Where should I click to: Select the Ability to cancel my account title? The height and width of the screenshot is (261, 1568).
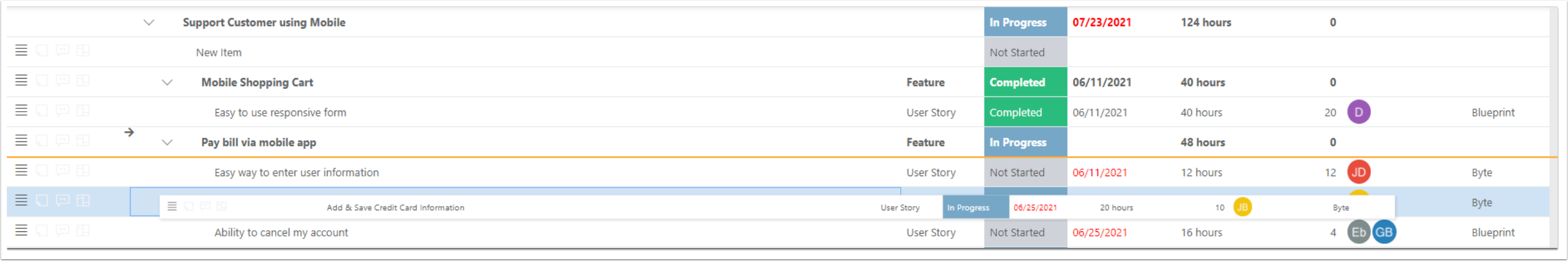point(281,233)
